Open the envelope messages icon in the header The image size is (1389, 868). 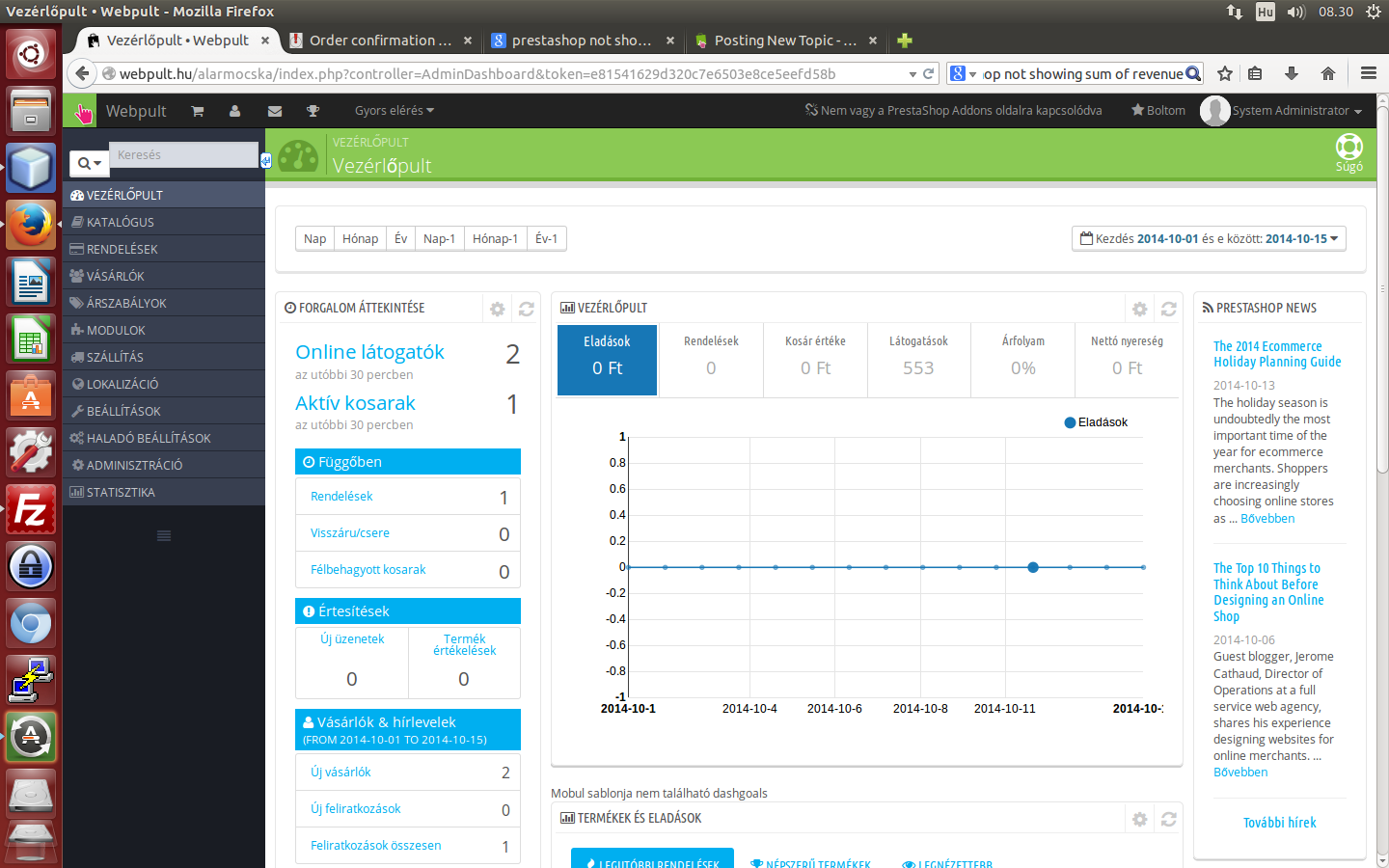coord(275,111)
